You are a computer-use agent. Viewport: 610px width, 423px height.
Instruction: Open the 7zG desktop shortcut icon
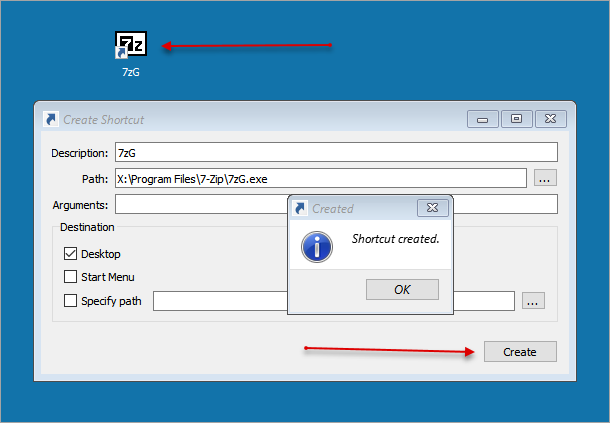point(131,45)
